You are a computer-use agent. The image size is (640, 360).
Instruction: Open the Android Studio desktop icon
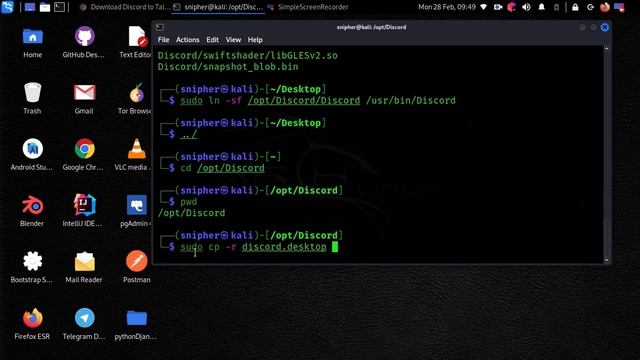[32, 155]
